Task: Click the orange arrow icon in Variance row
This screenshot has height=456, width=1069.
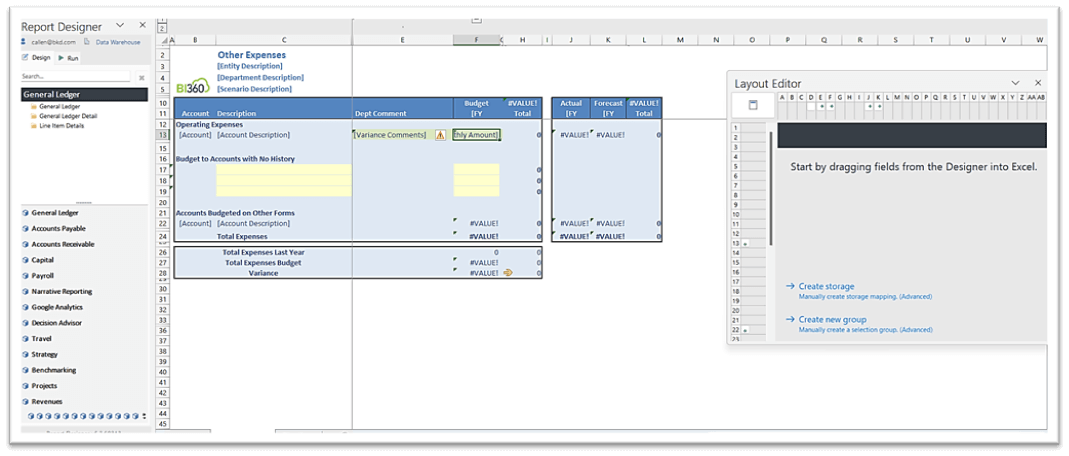Action: click(508, 272)
